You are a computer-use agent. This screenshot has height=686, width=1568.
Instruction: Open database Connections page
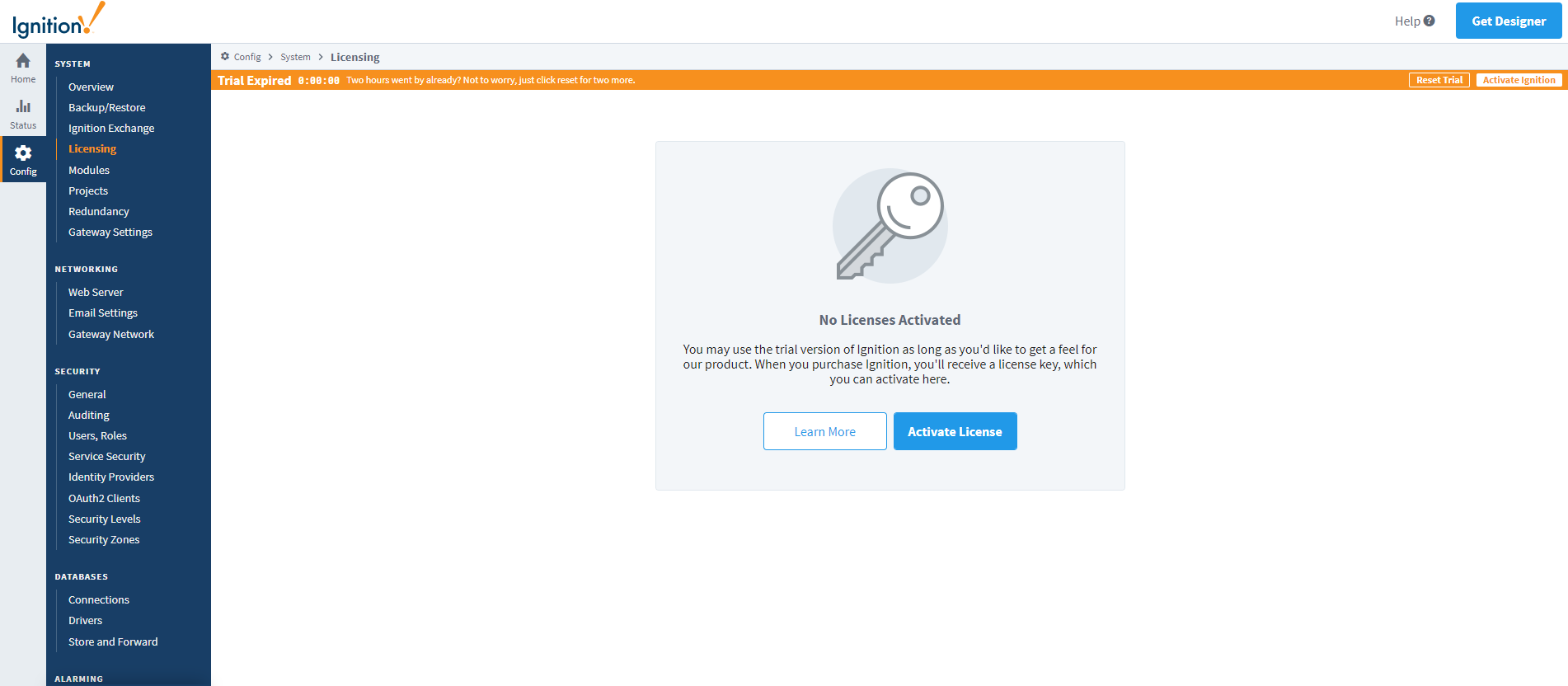(x=99, y=599)
